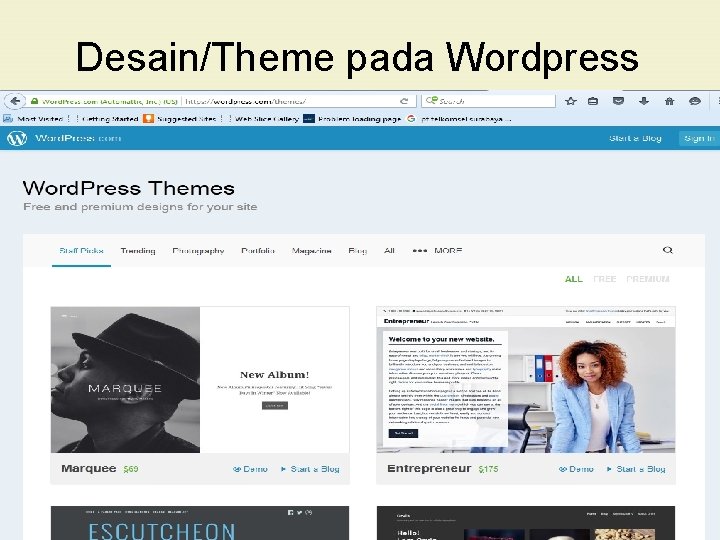The width and height of the screenshot is (720, 540).
Task: Open the Marquee theme preview thumbnail
Action: point(200,380)
